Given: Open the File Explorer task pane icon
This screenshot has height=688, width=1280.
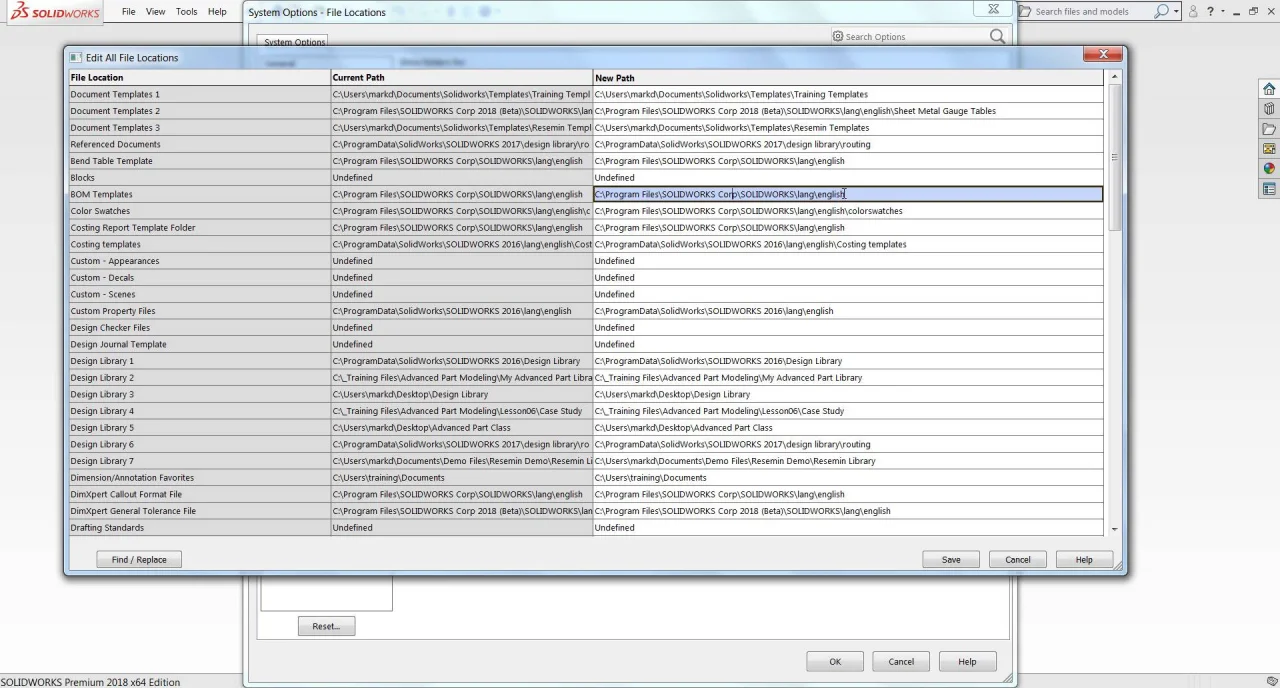Looking at the screenshot, I should tap(1269, 129).
